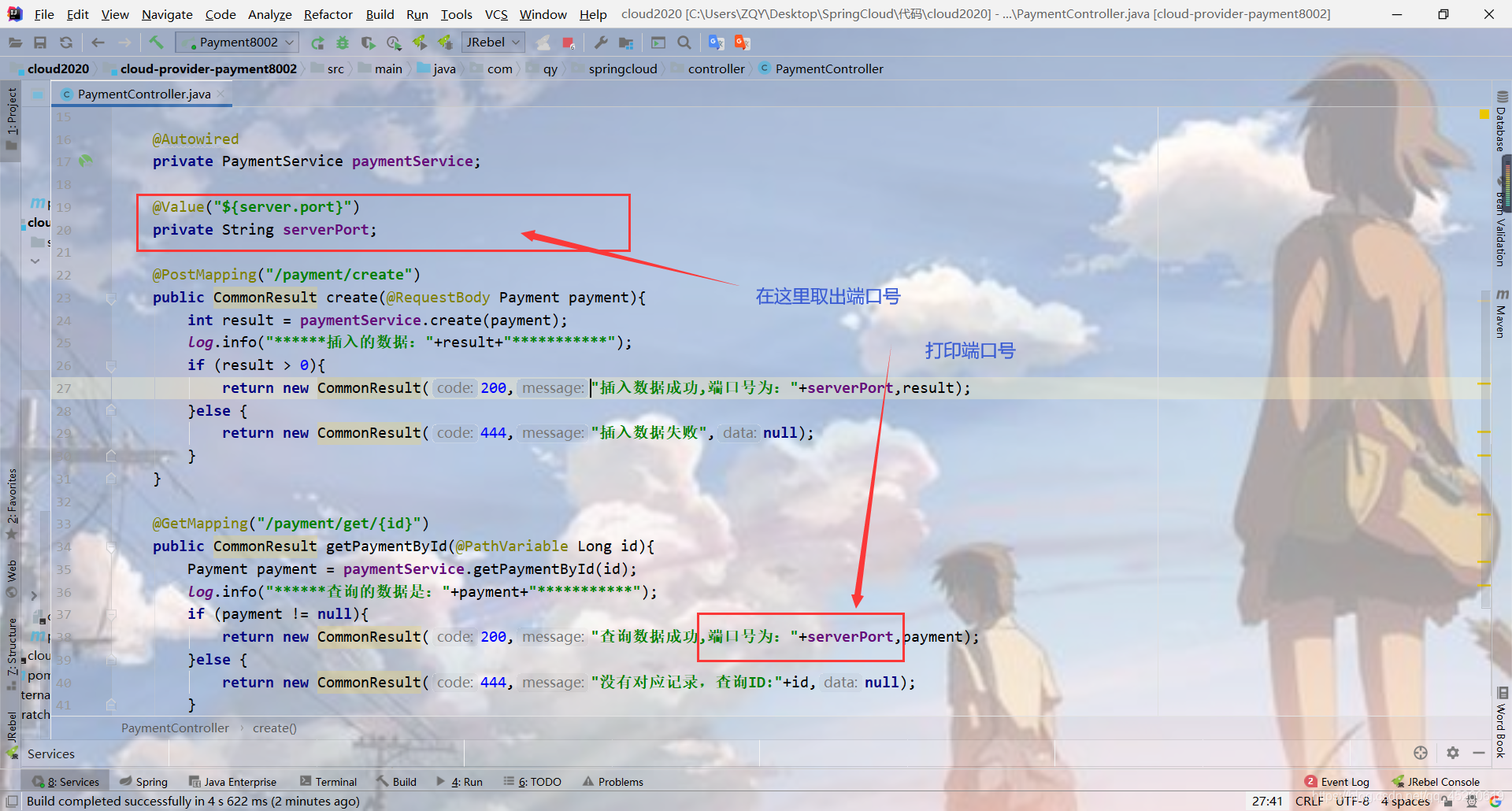
Task: Toggle tool window quick-access icon in status bar
Action: [x=12, y=801]
